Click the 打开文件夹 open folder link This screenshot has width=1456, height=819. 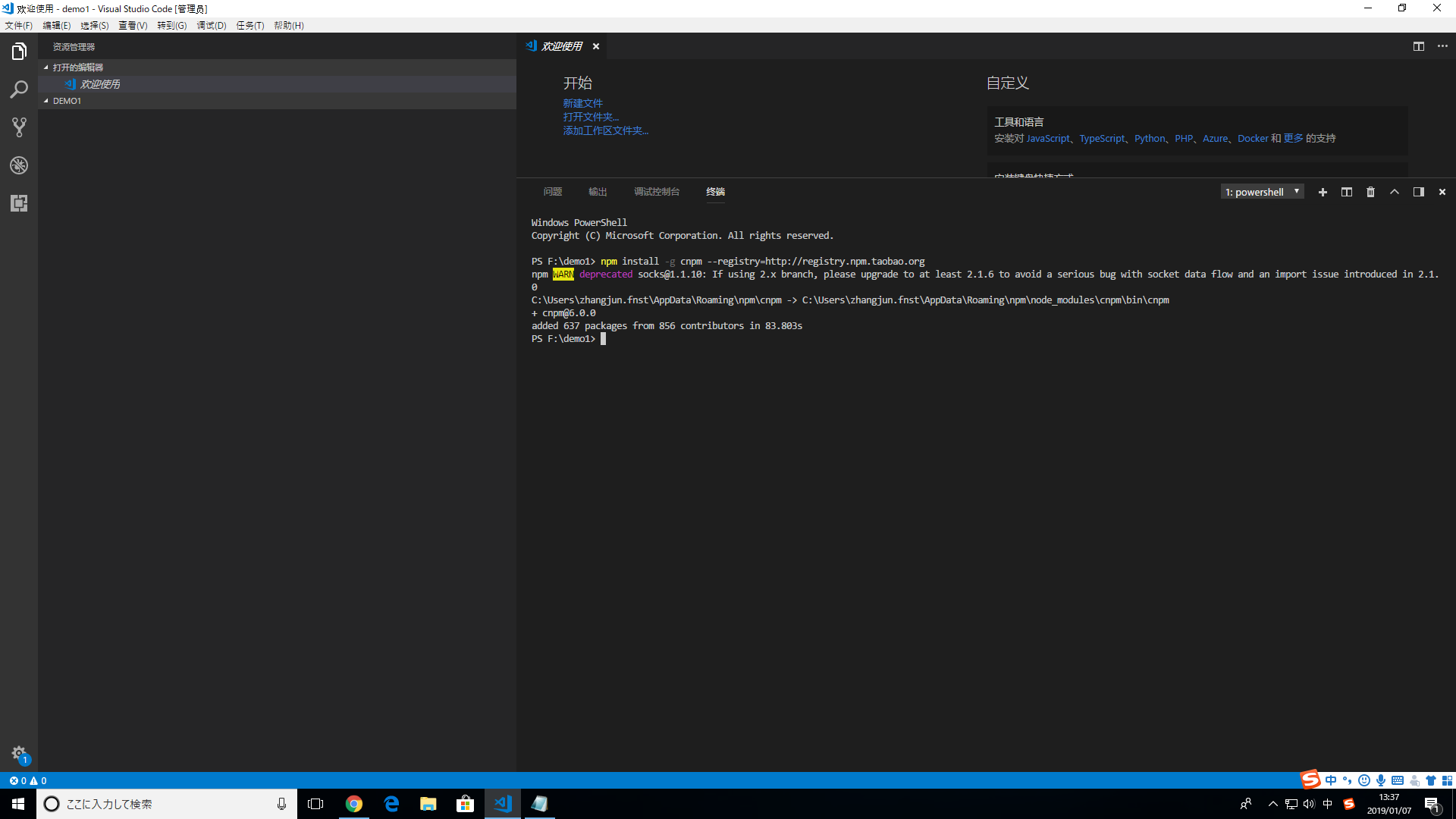pos(591,117)
